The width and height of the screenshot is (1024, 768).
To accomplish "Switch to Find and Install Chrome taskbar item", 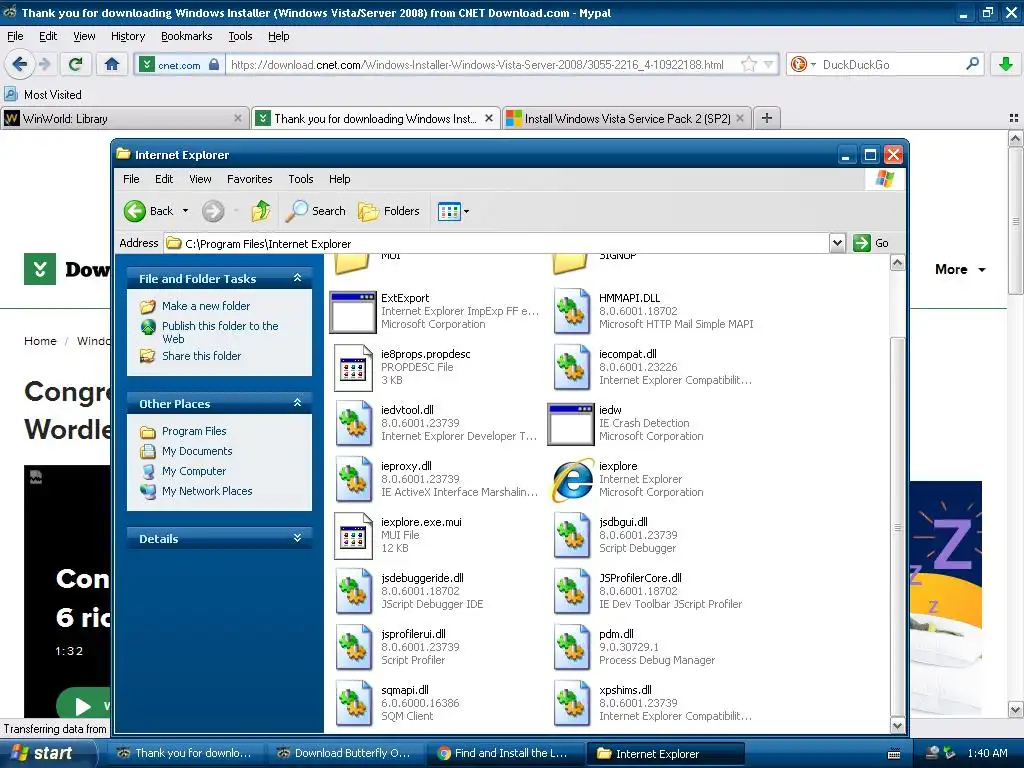I will tap(506, 753).
